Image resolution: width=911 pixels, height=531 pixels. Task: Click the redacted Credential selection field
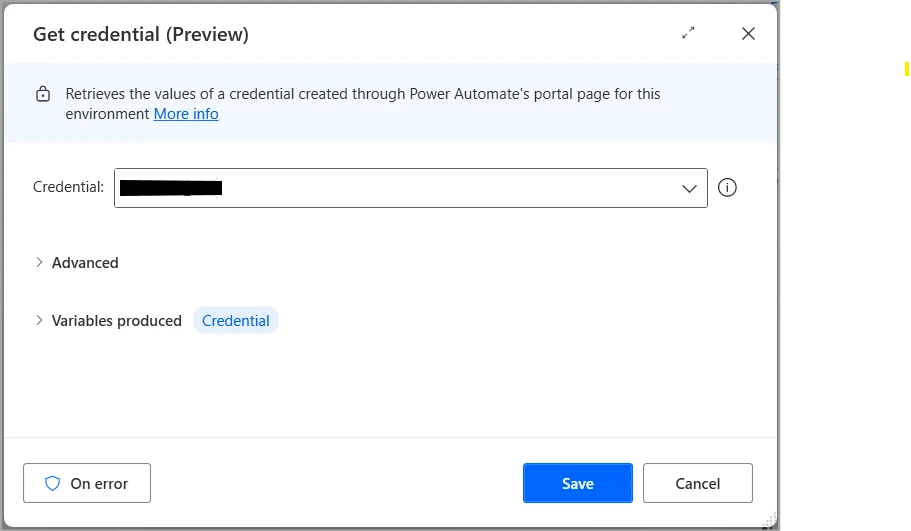coord(400,188)
